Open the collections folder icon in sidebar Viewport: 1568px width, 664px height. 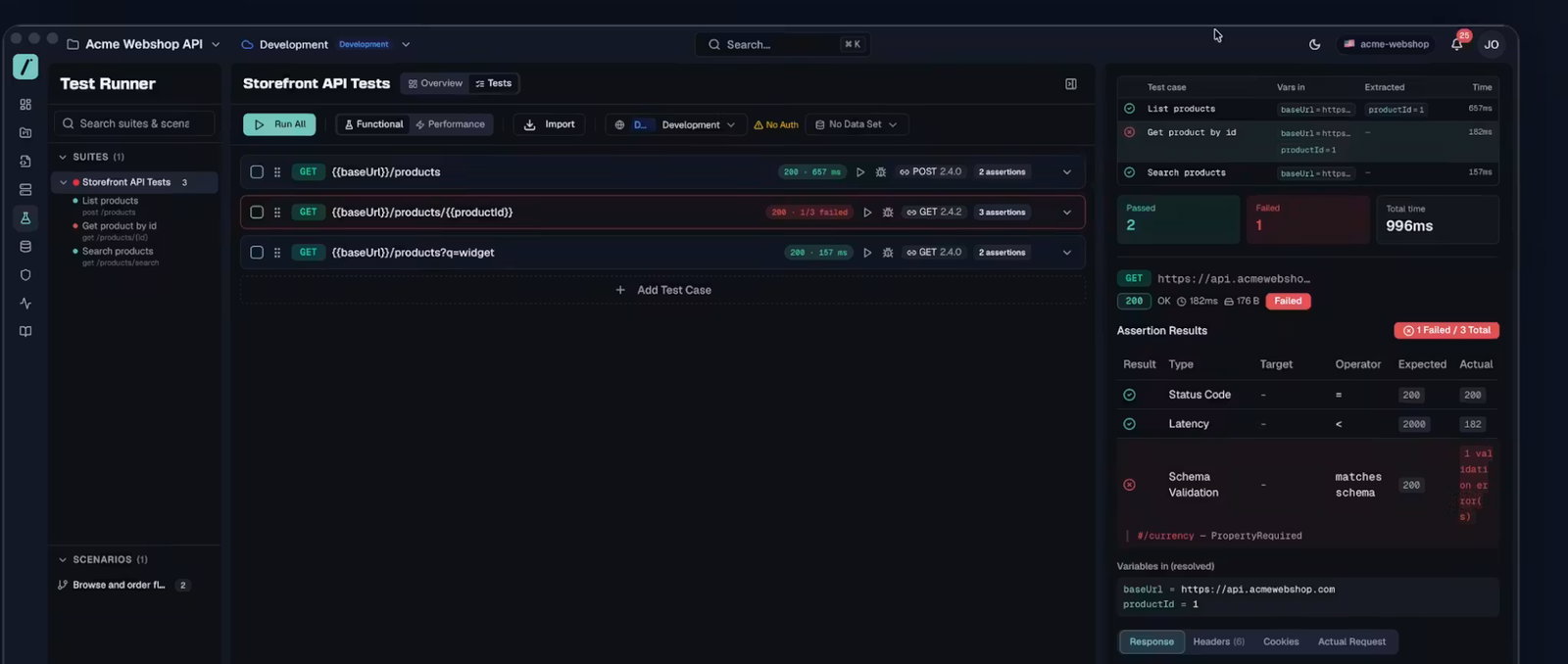pyautogui.click(x=25, y=132)
